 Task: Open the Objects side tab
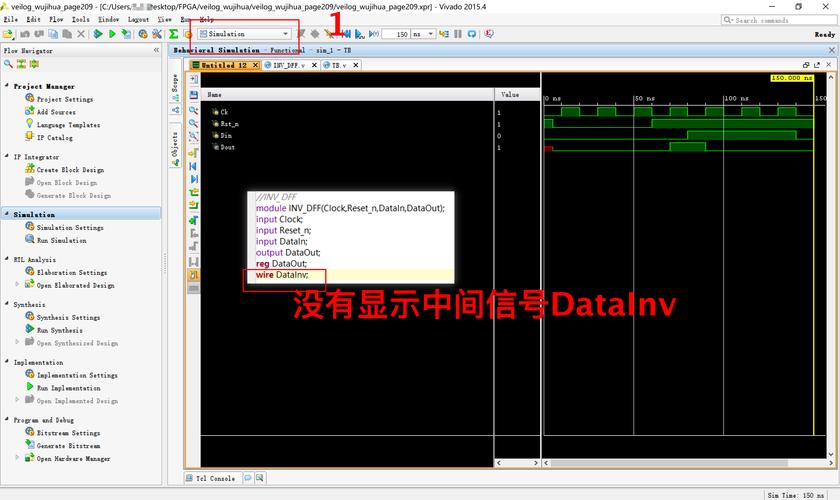click(x=175, y=148)
